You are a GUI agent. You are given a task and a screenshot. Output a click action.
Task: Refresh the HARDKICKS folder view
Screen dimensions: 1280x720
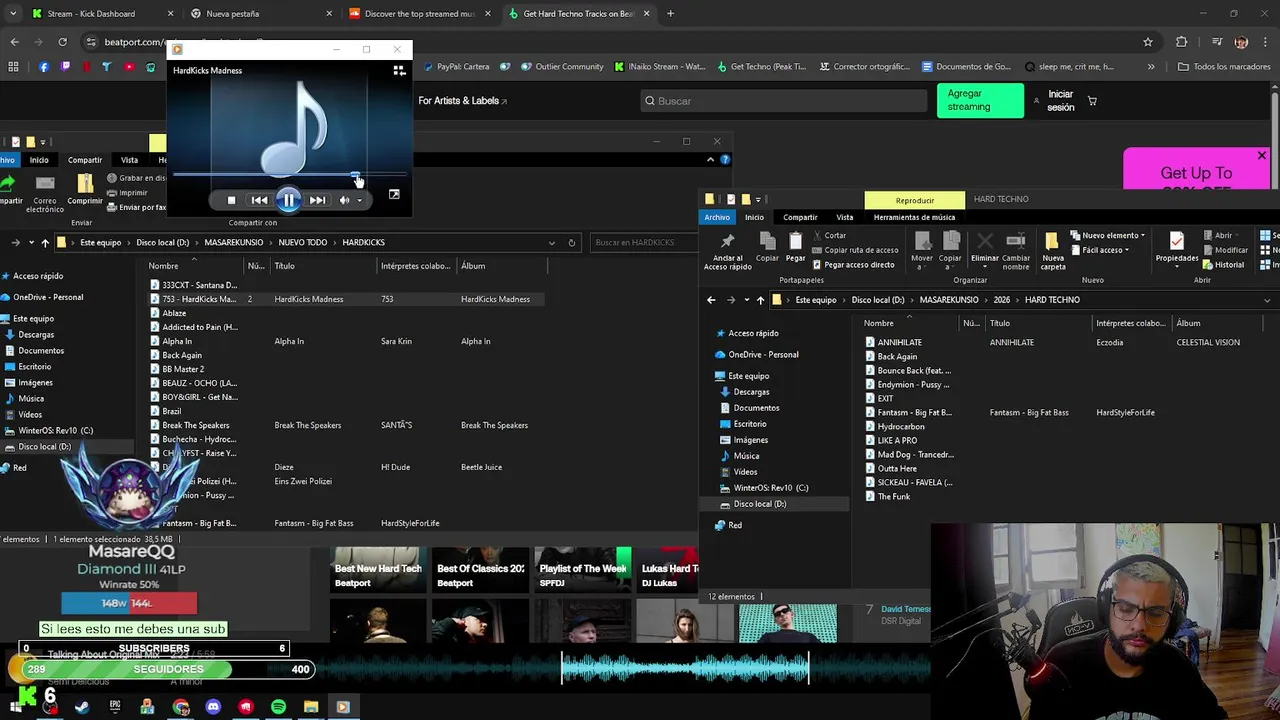572,242
